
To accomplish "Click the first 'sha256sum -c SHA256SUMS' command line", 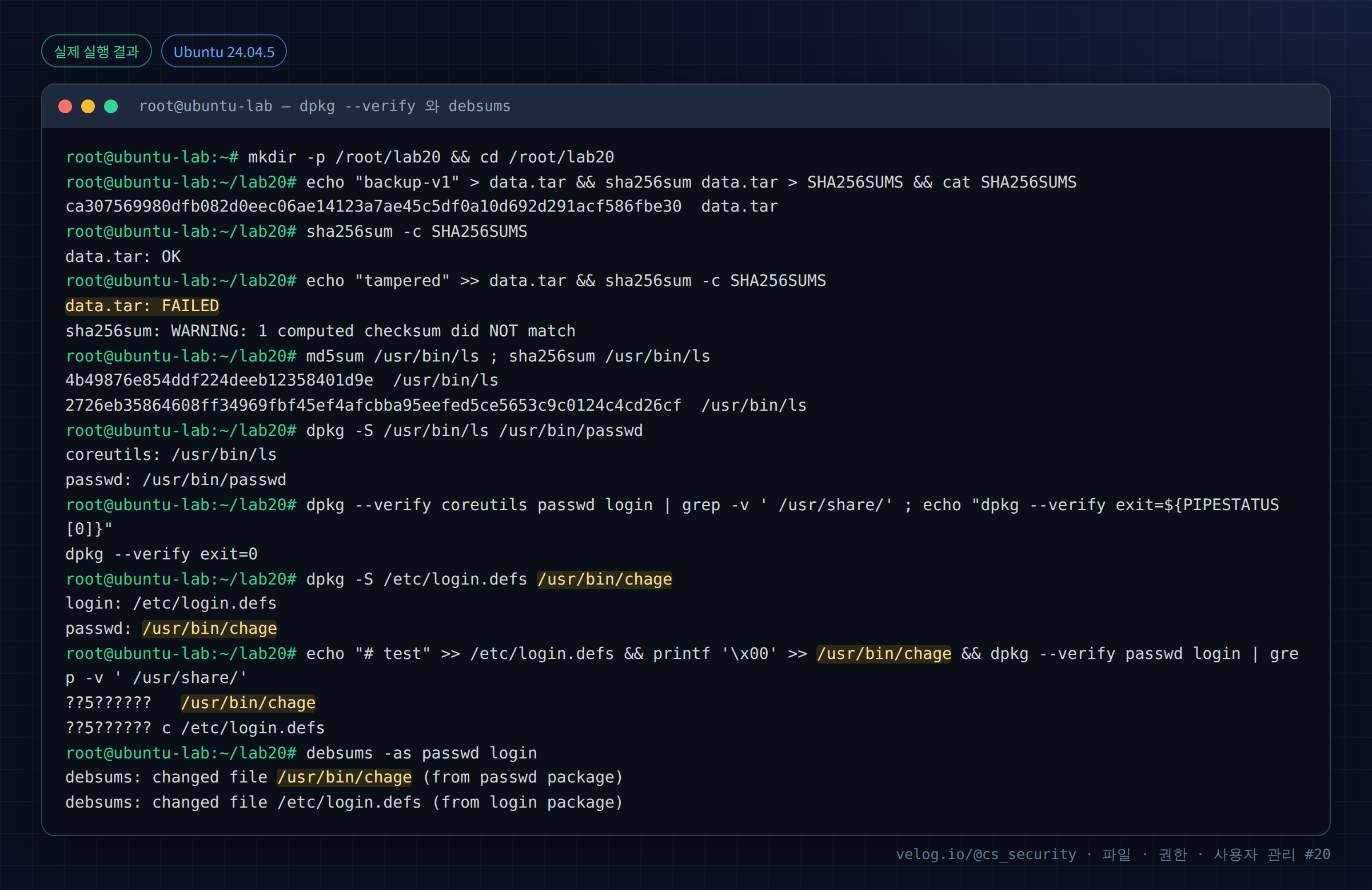I will pos(296,231).
